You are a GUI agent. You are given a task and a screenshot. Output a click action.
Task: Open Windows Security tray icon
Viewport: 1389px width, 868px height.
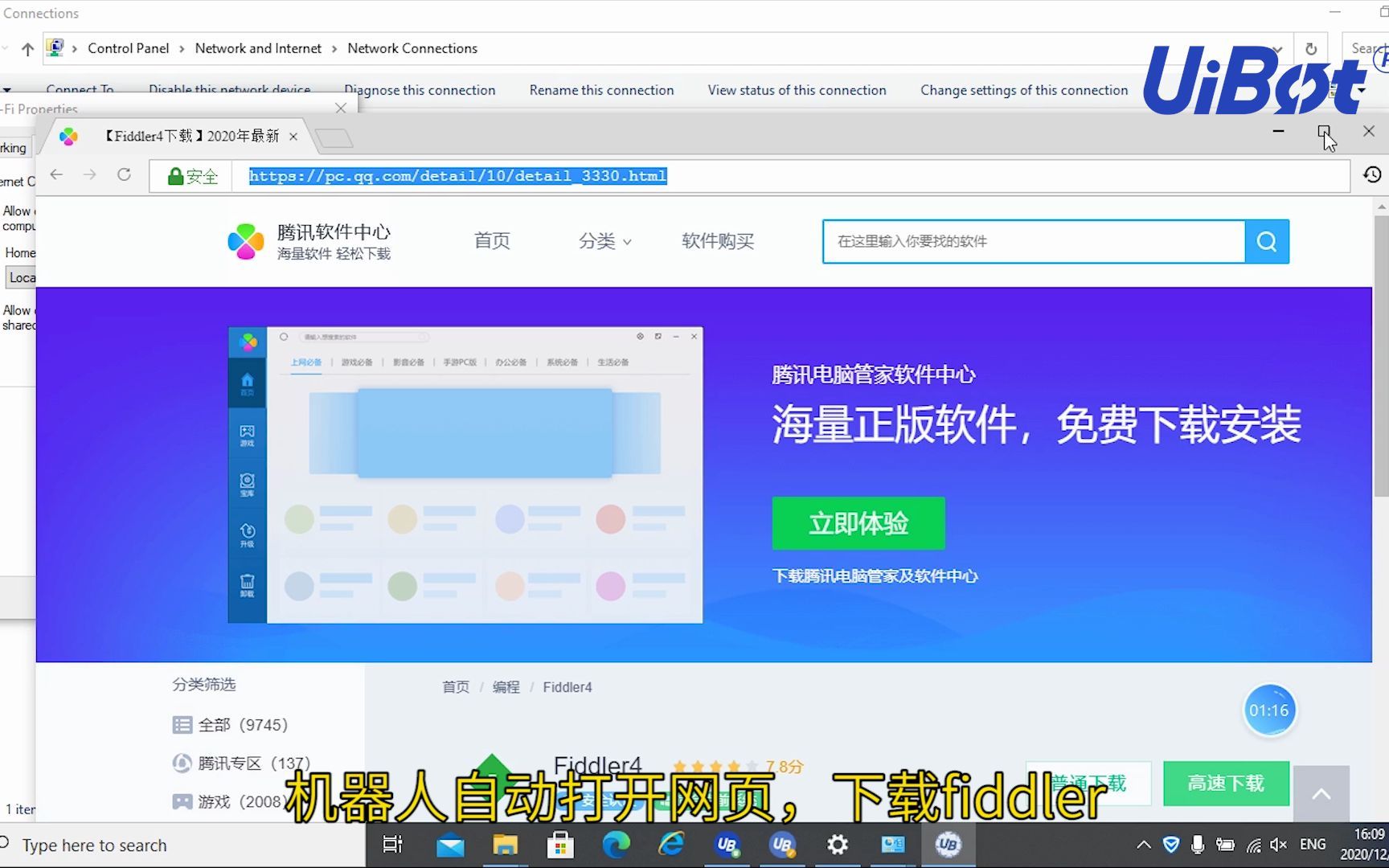tap(1171, 845)
